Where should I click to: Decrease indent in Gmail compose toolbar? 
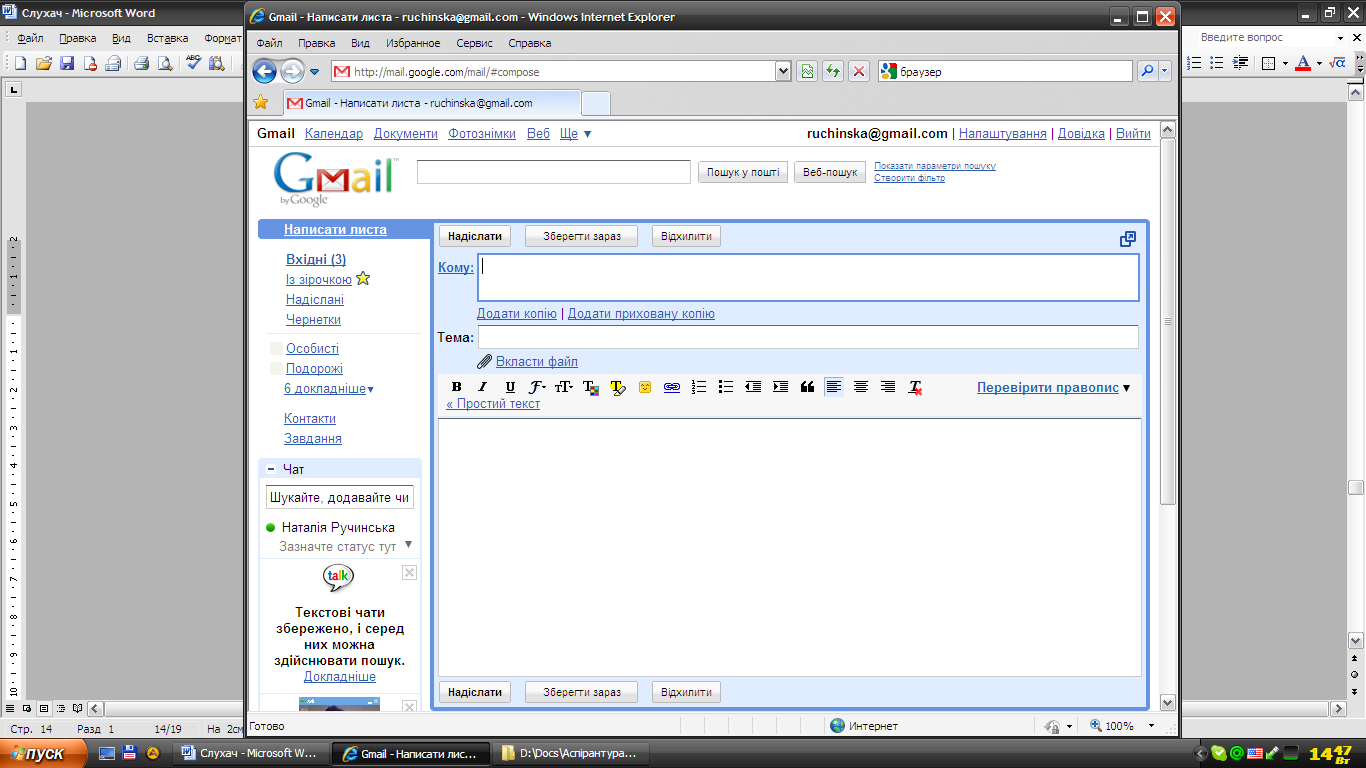point(753,388)
